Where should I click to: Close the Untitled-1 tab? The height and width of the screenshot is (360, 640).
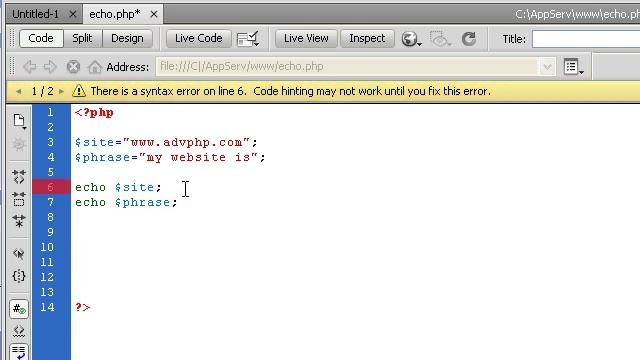(73, 14)
